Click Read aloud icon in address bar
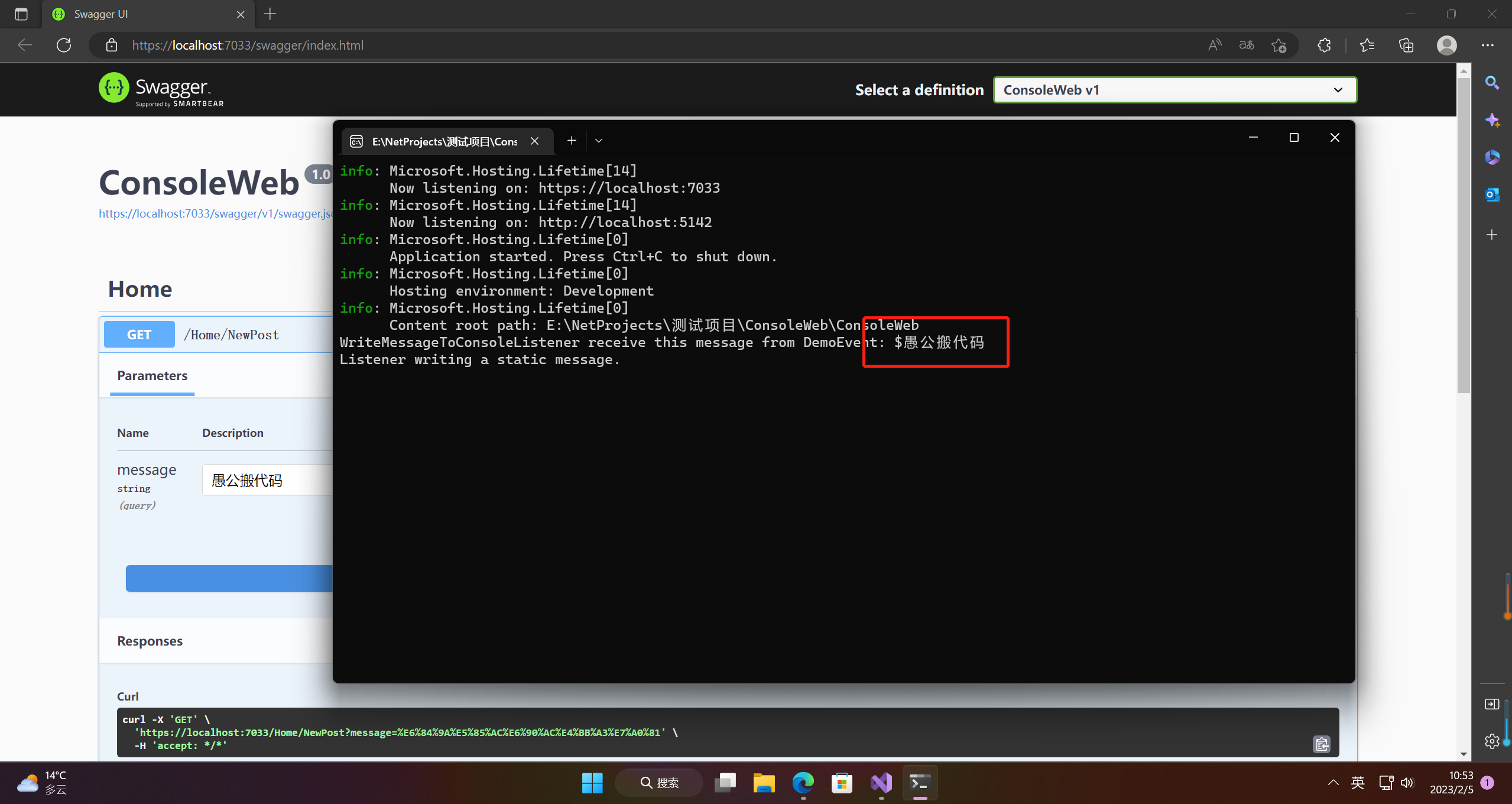The height and width of the screenshot is (804, 1512). [x=1215, y=45]
